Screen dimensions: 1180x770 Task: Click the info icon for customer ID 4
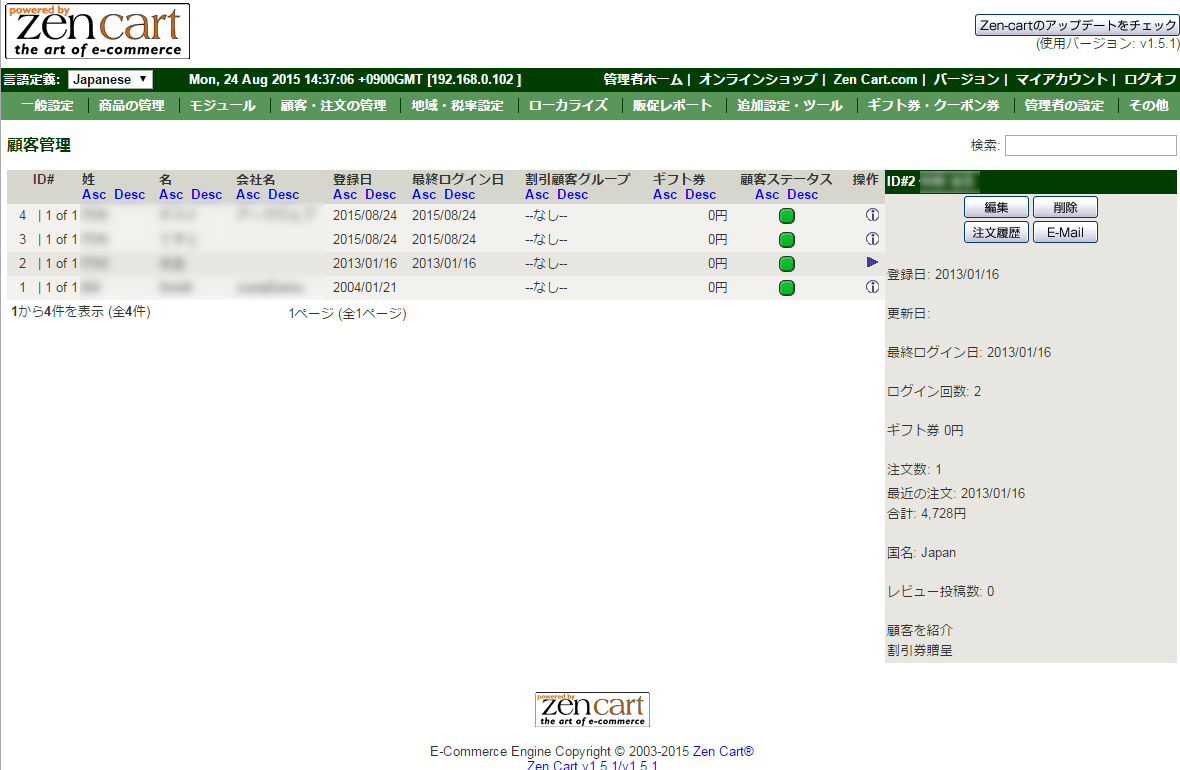(872, 215)
